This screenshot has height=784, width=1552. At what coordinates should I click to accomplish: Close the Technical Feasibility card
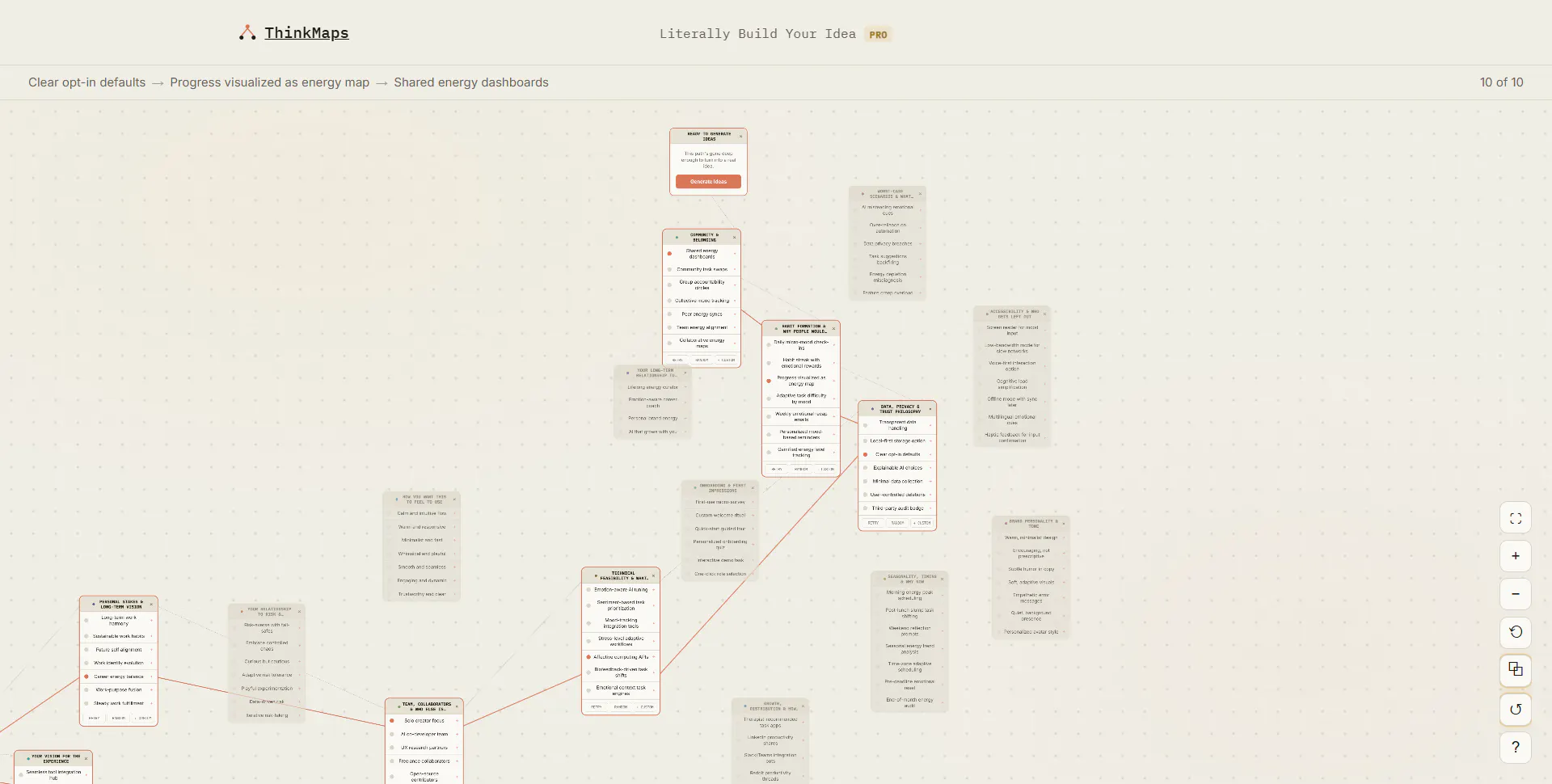coord(653,575)
